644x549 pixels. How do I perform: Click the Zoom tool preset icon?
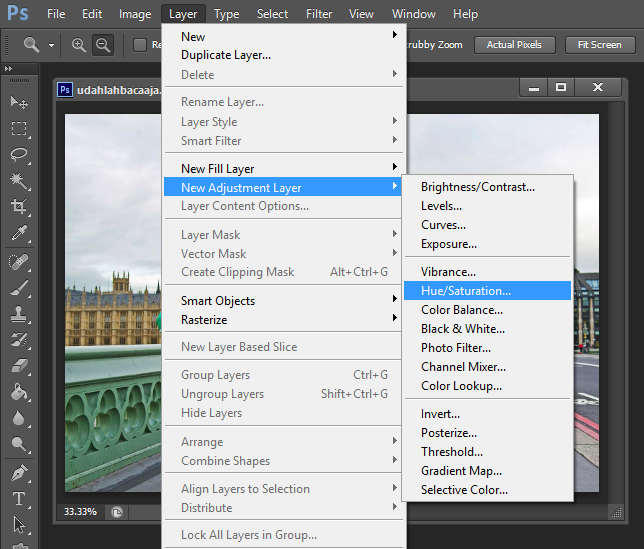tap(32, 44)
